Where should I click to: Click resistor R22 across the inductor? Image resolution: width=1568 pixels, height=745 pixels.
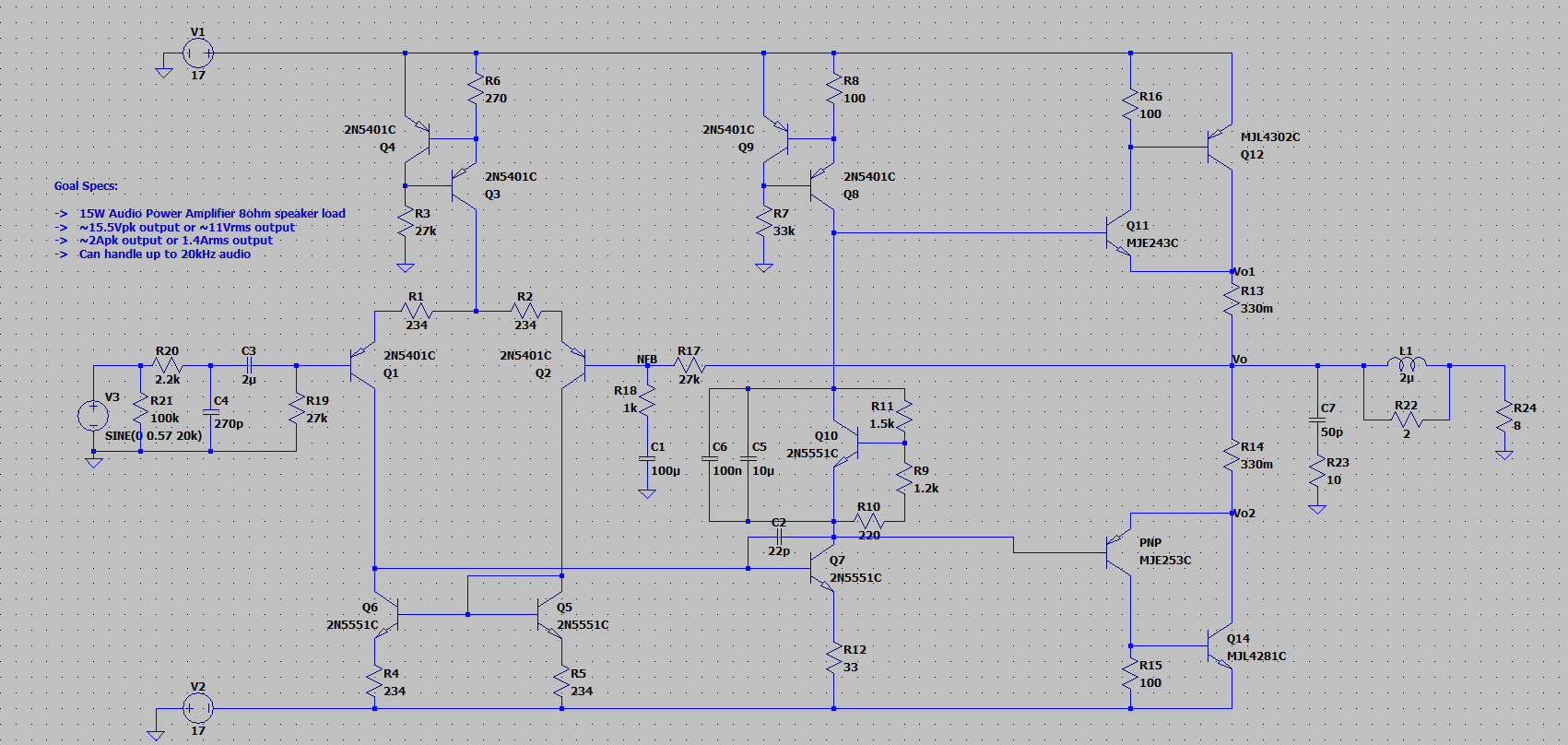click(1407, 420)
